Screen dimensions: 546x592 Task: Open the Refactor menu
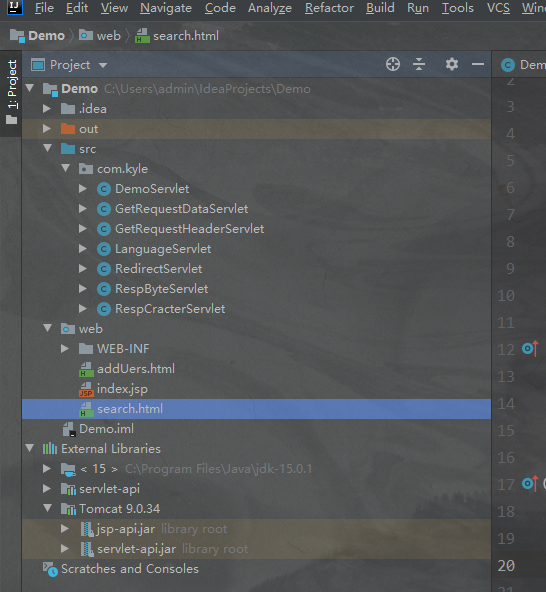tap(329, 8)
